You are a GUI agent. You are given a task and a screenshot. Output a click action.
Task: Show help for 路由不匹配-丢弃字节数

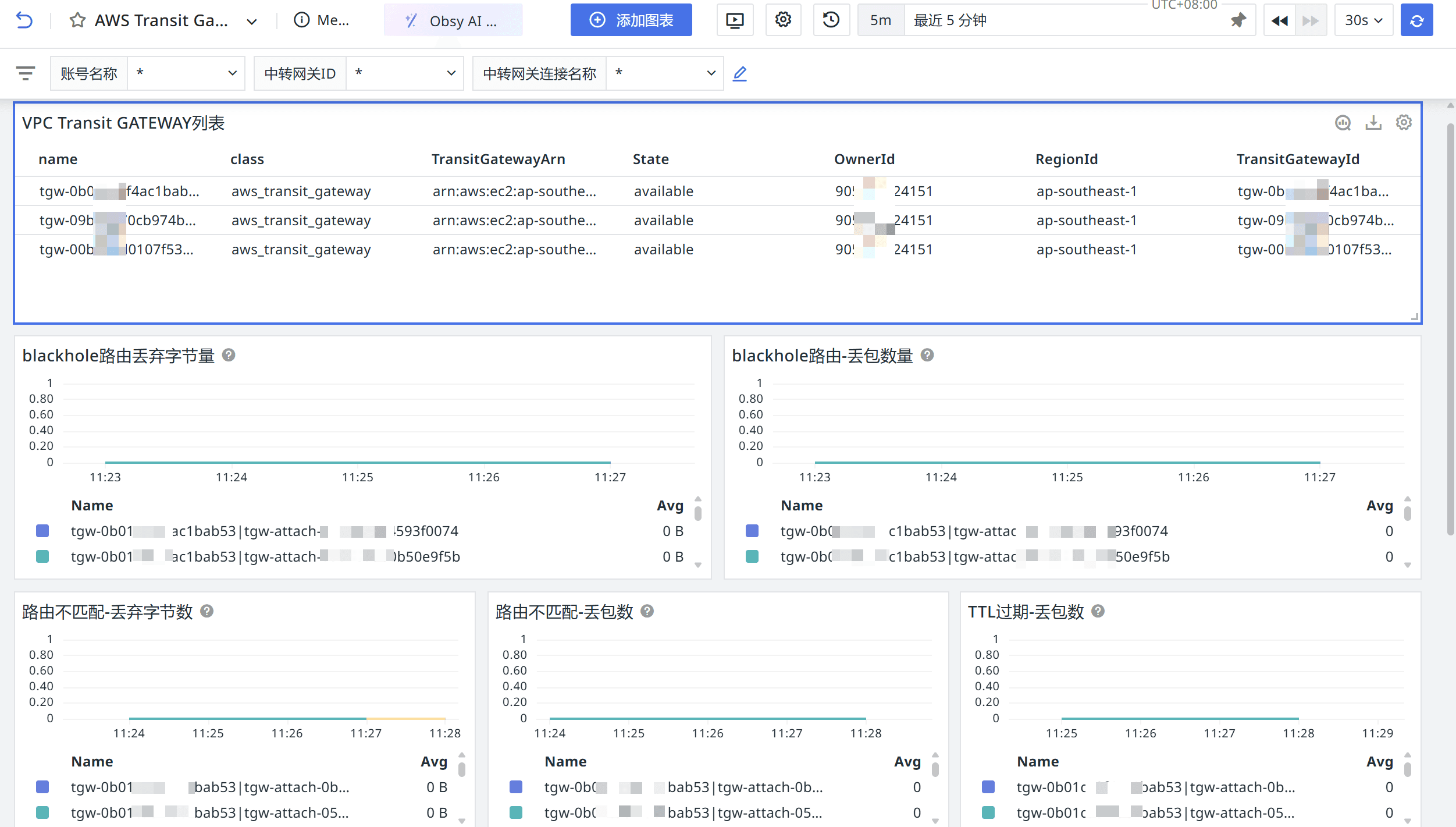[207, 611]
